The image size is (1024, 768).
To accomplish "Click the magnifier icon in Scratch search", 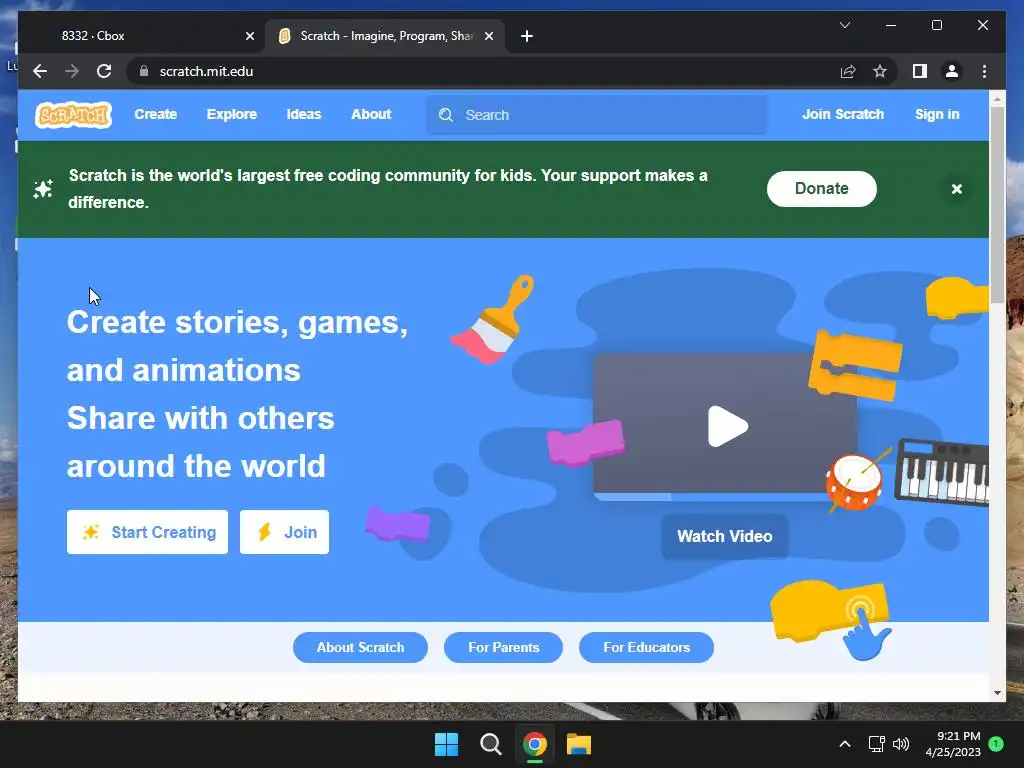I will [x=446, y=115].
